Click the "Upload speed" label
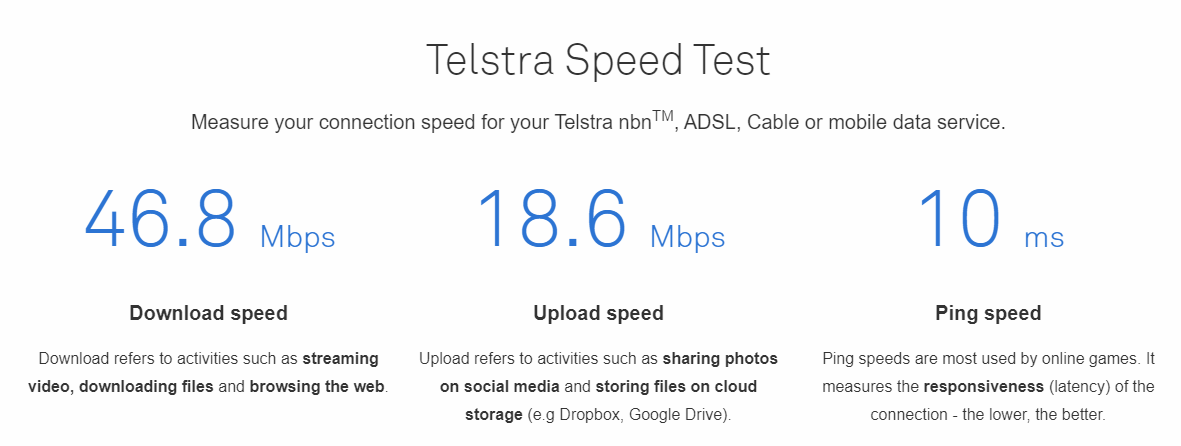 (598, 313)
